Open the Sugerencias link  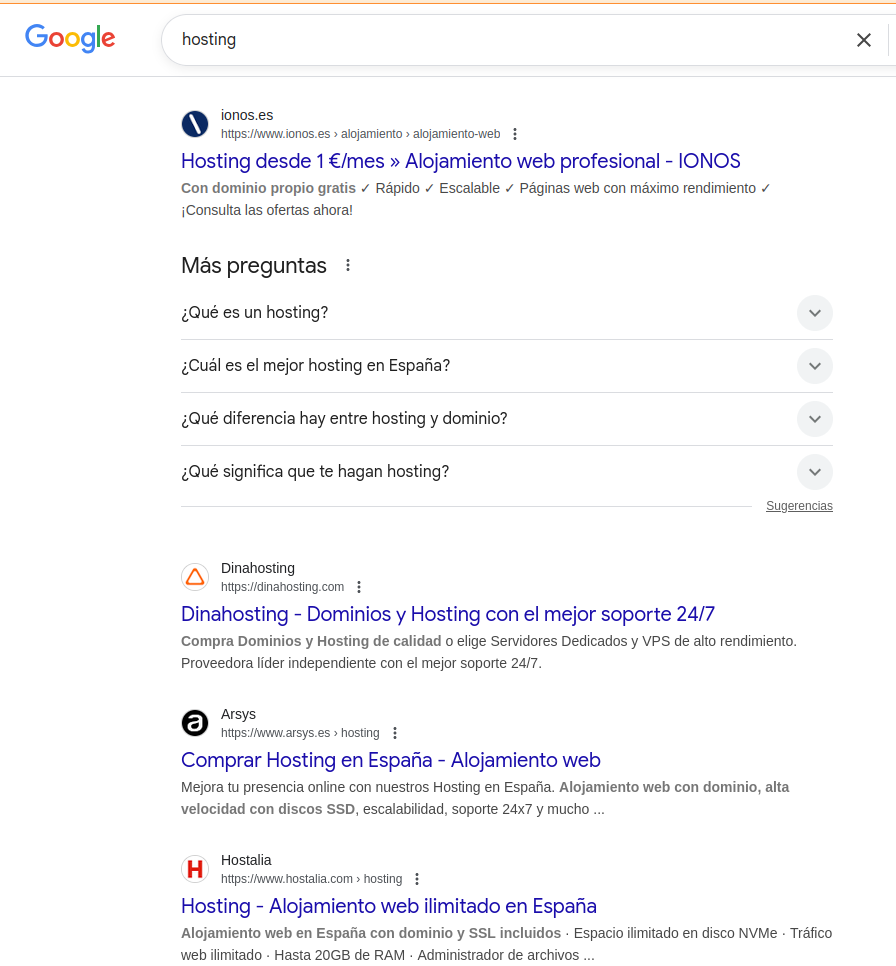(799, 506)
